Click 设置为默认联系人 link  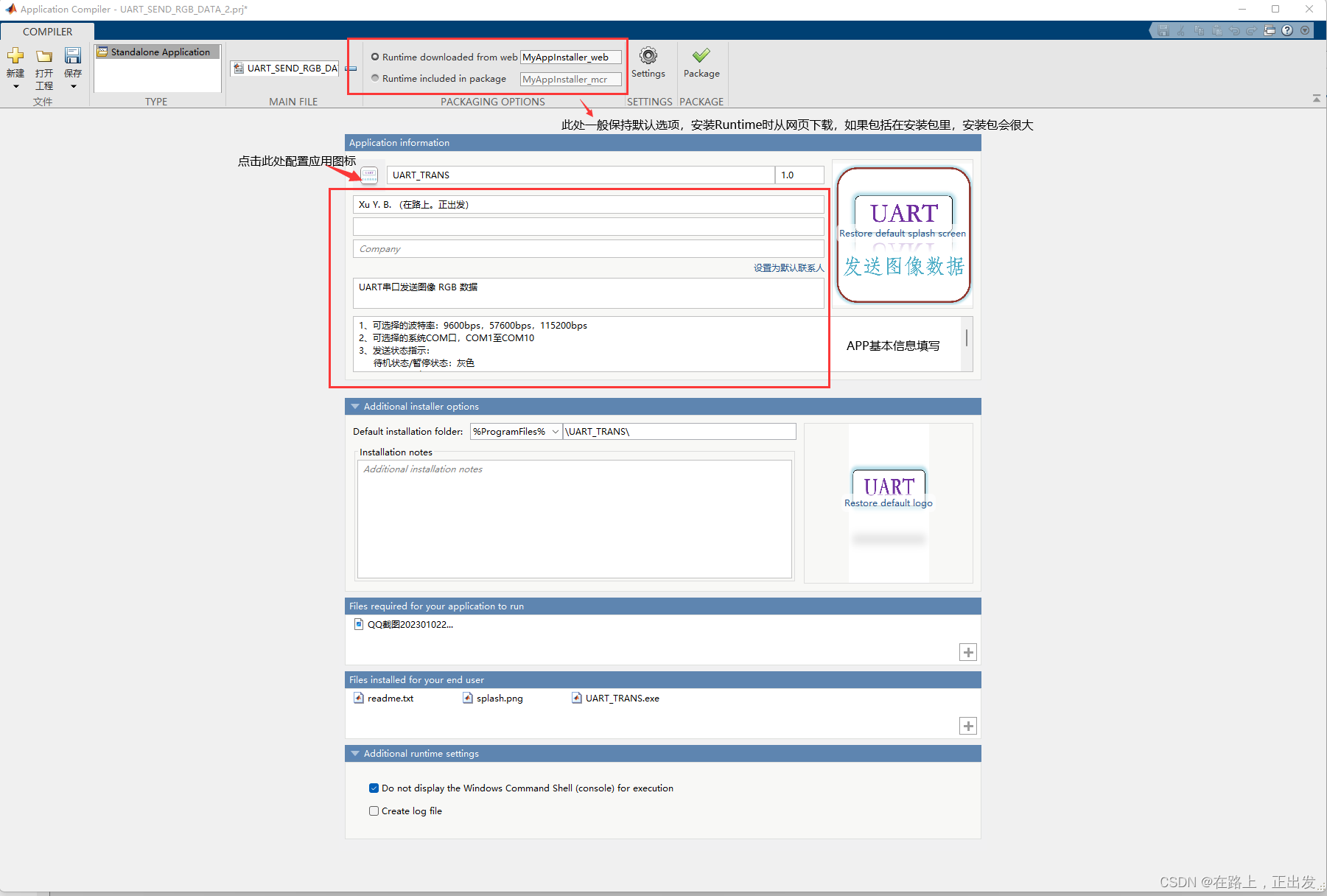[x=788, y=268]
